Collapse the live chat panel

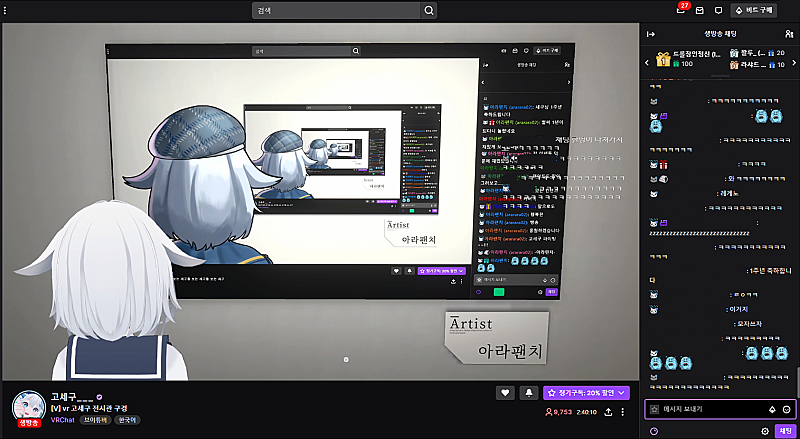tap(652, 34)
